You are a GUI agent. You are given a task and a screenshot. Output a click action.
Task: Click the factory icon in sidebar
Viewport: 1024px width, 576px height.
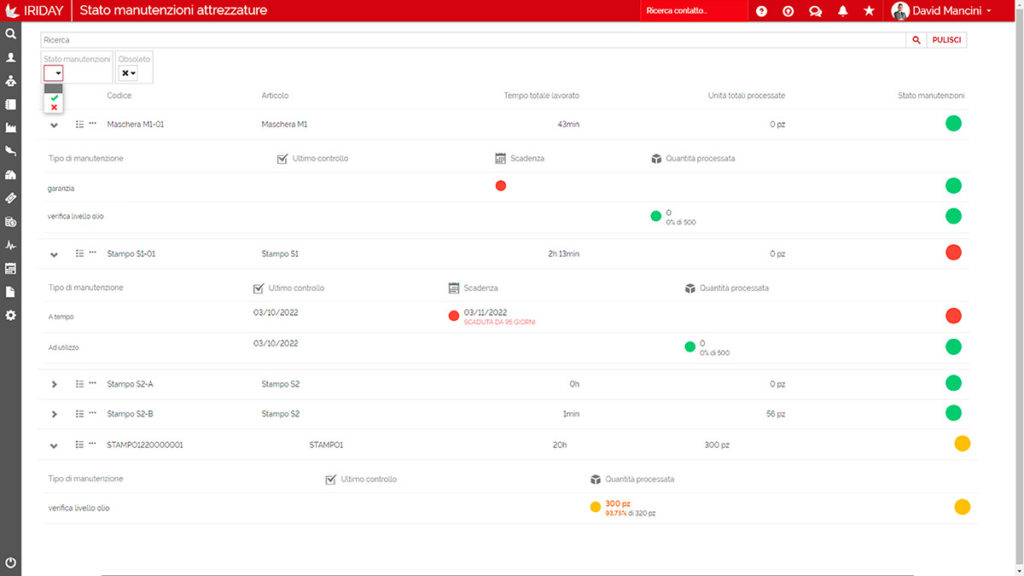pyautogui.click(x=11, y=128)
